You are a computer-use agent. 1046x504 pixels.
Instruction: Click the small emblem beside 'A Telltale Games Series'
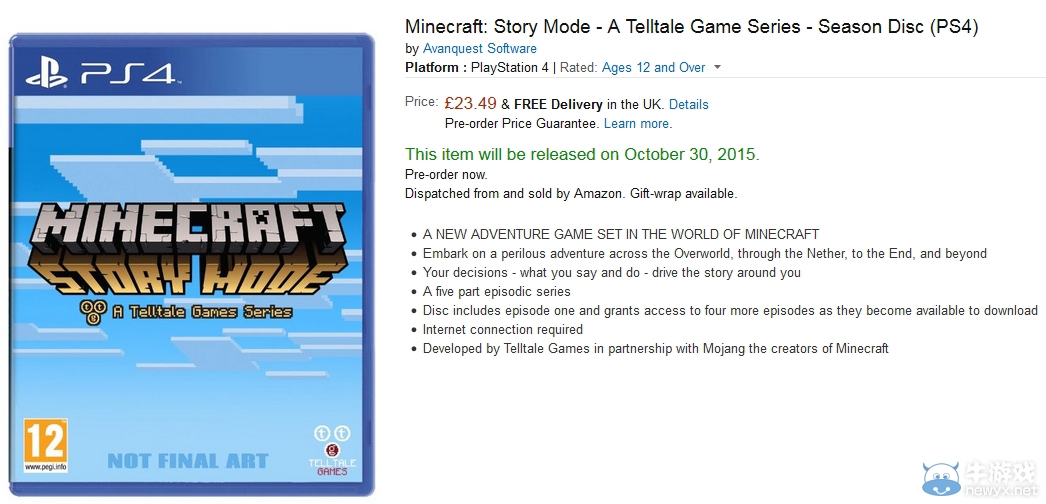(94, 312)
